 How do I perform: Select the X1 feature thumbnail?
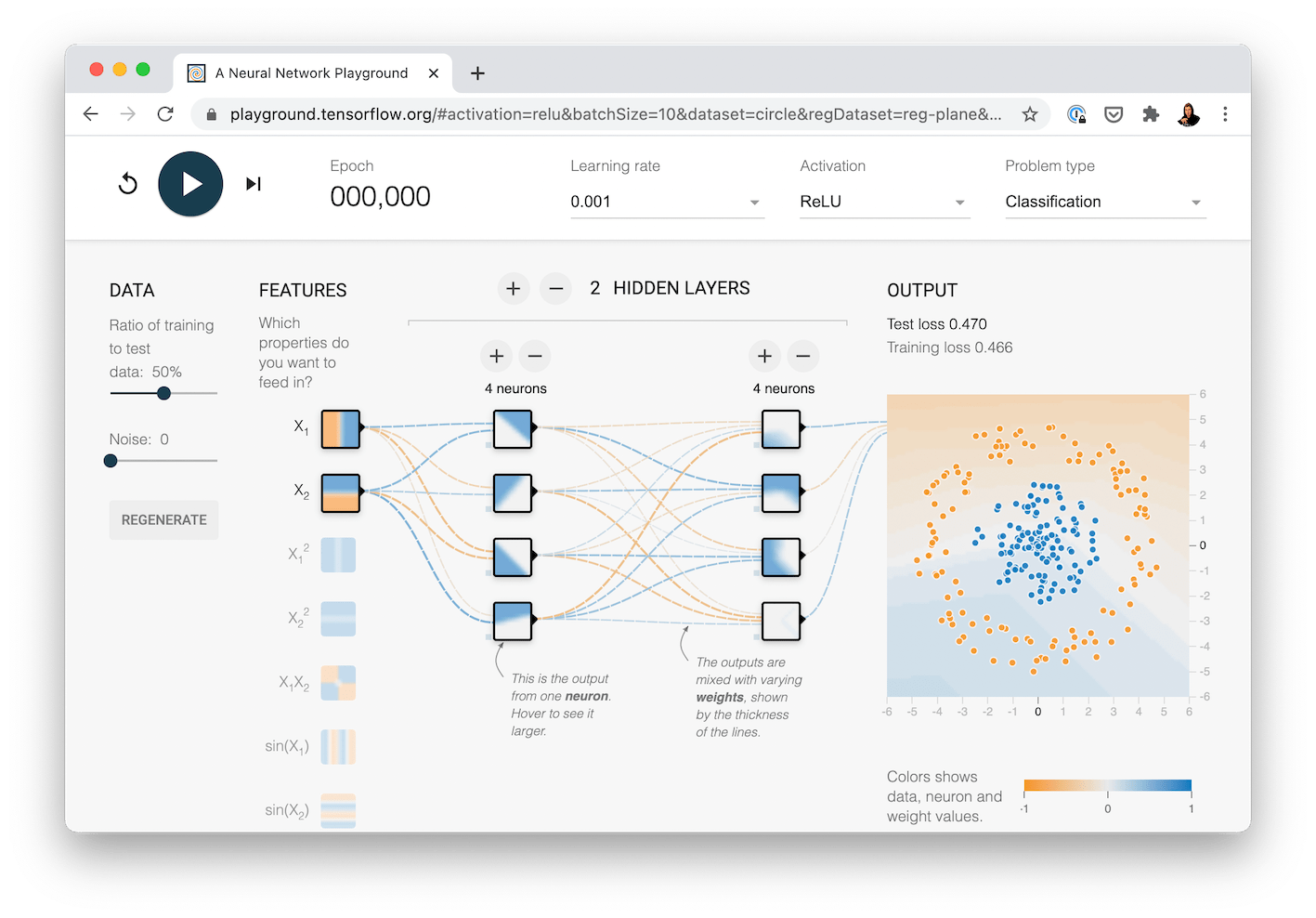tap(340, 429)
